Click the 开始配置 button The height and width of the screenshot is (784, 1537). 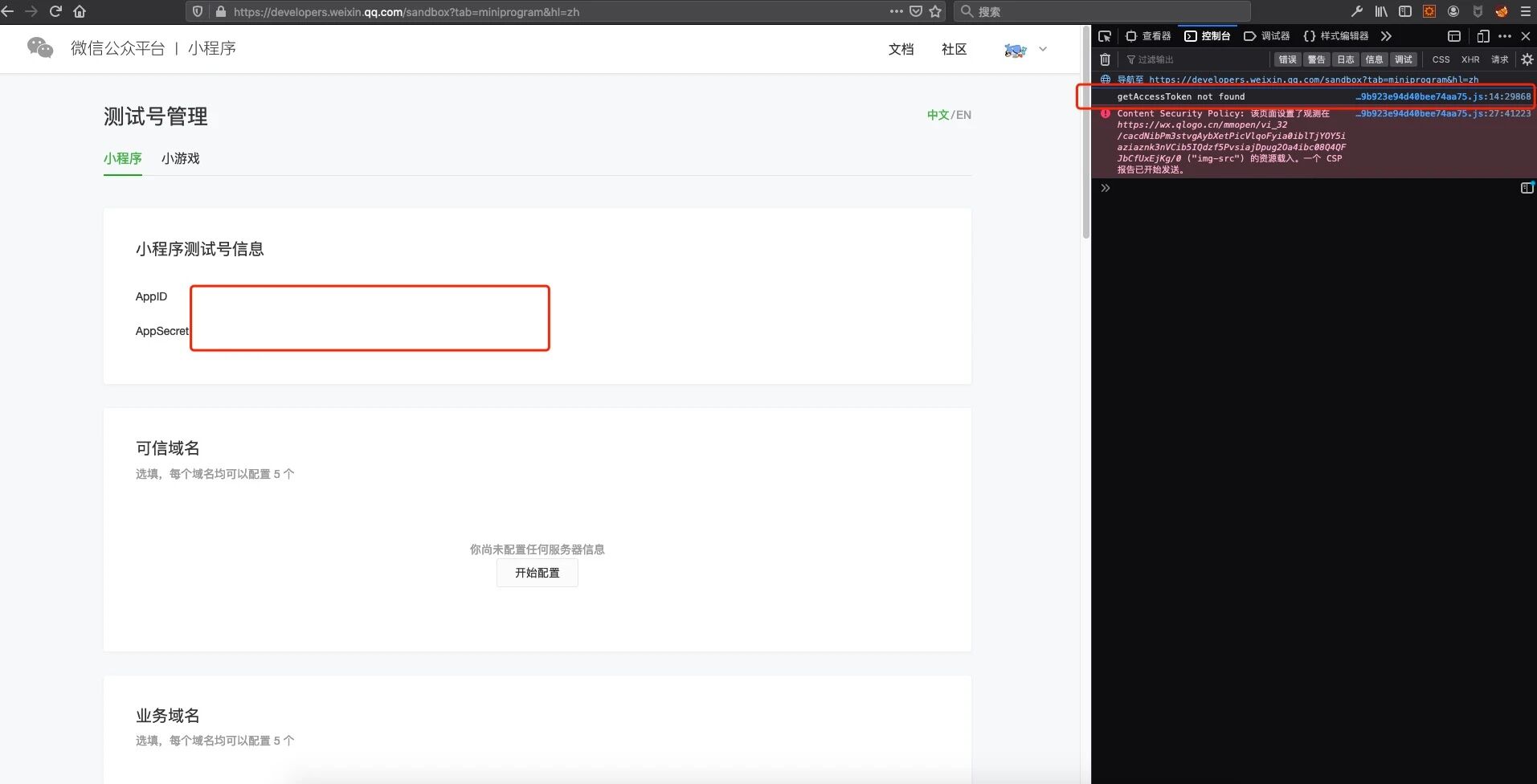tap(538, 573)
